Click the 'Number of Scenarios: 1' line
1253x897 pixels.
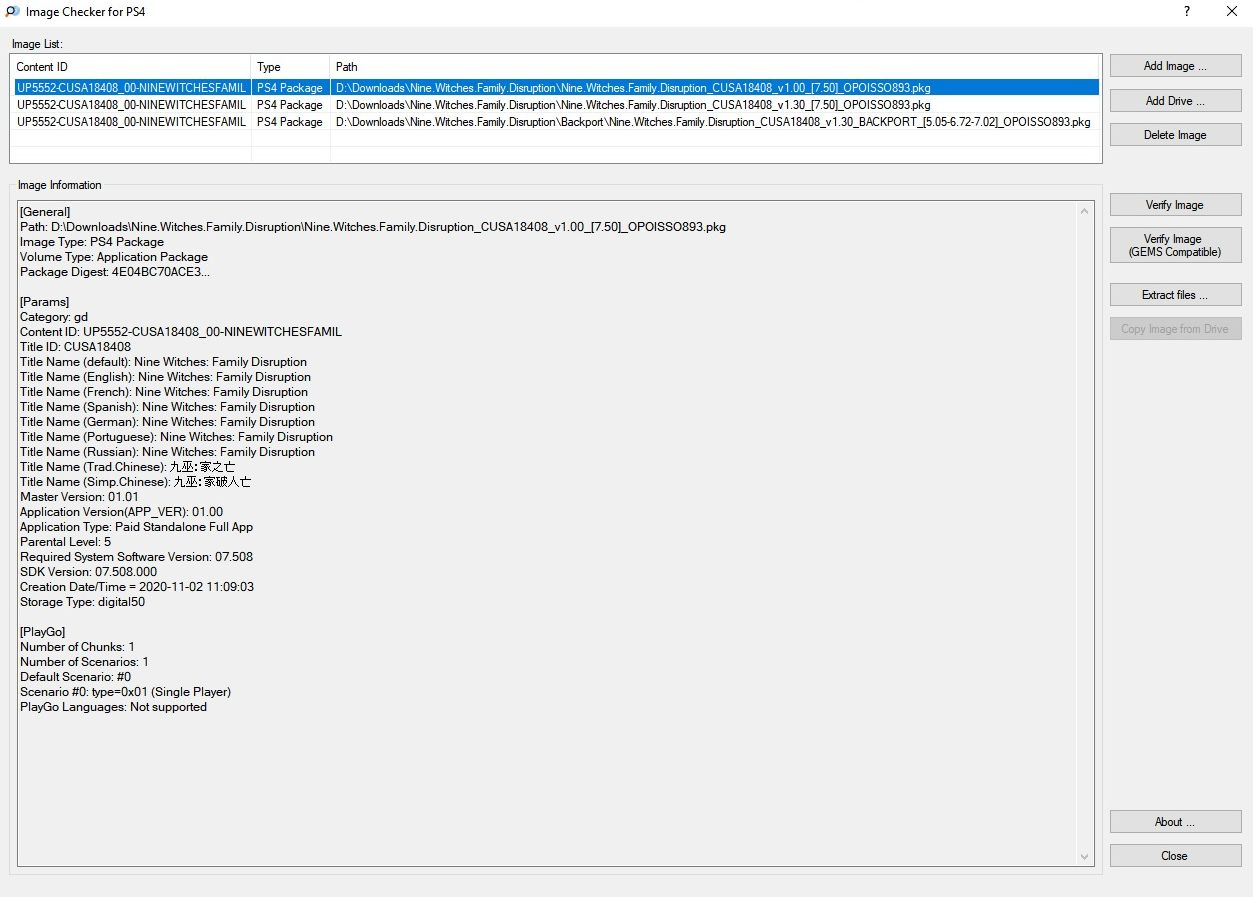[84, 662]
